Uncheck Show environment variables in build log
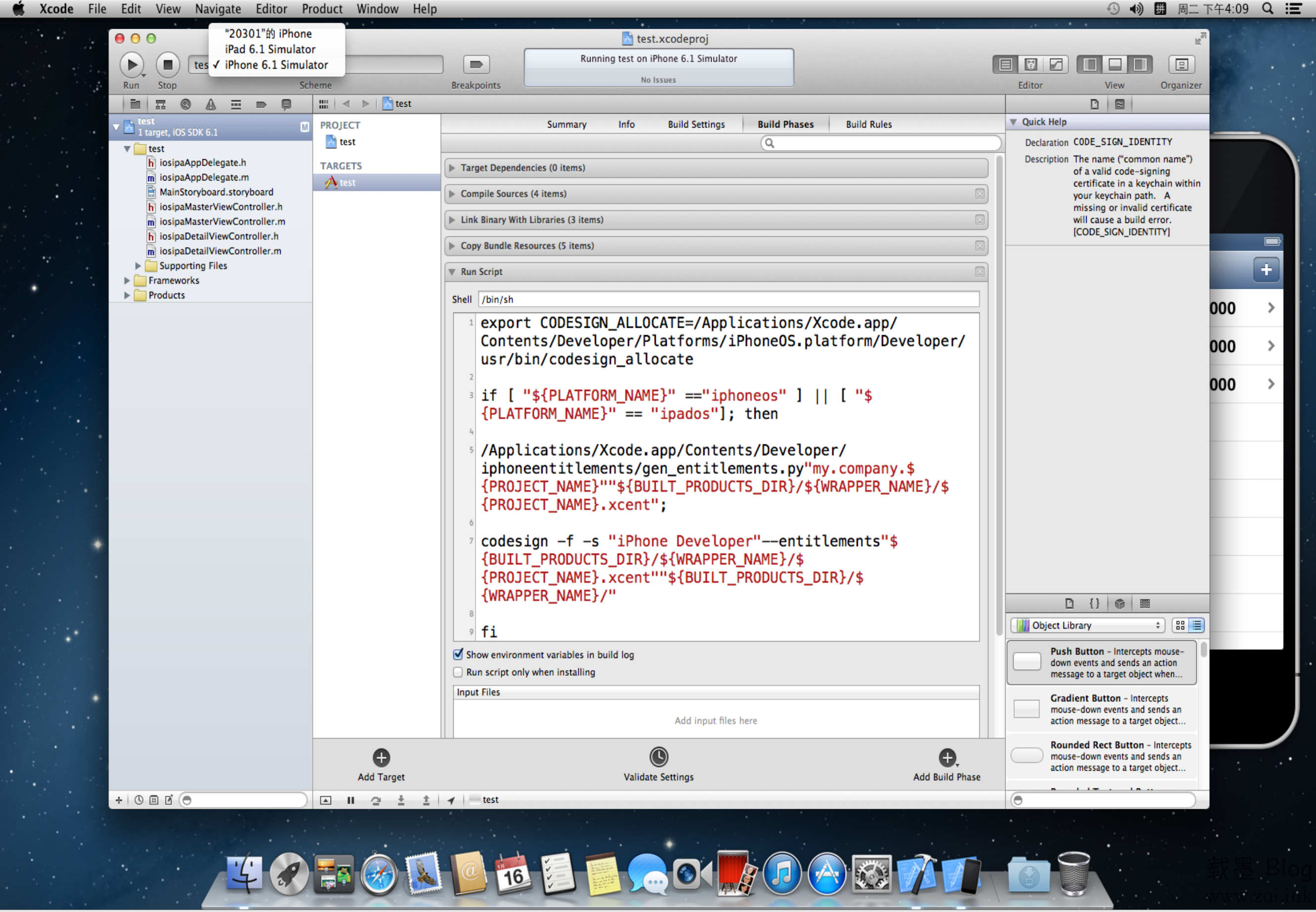The width and height of the screenshot is (1316, 912). pyautogui.click(x=458, y=654)
